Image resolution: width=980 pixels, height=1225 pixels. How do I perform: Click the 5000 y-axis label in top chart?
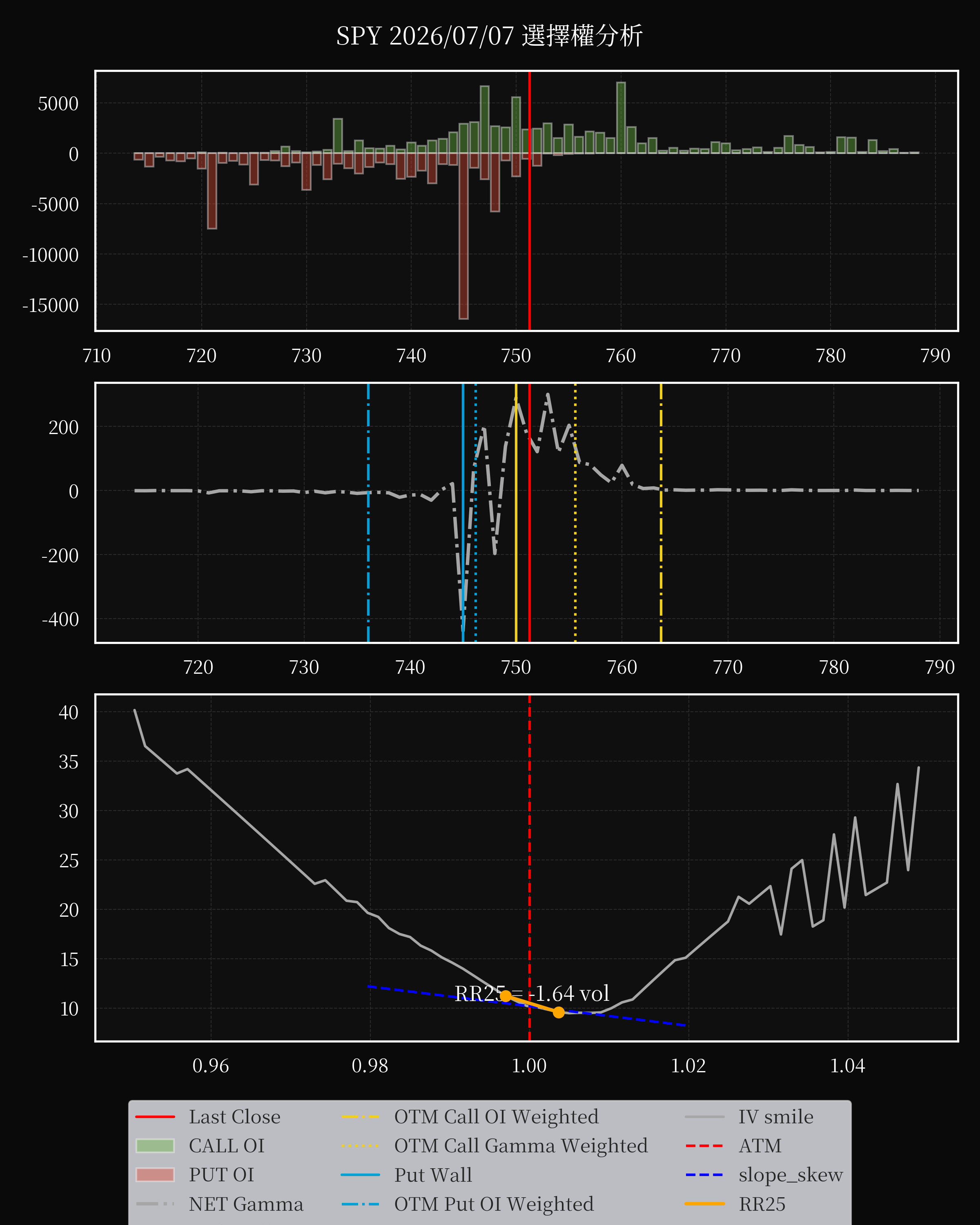tap(58, 104)
